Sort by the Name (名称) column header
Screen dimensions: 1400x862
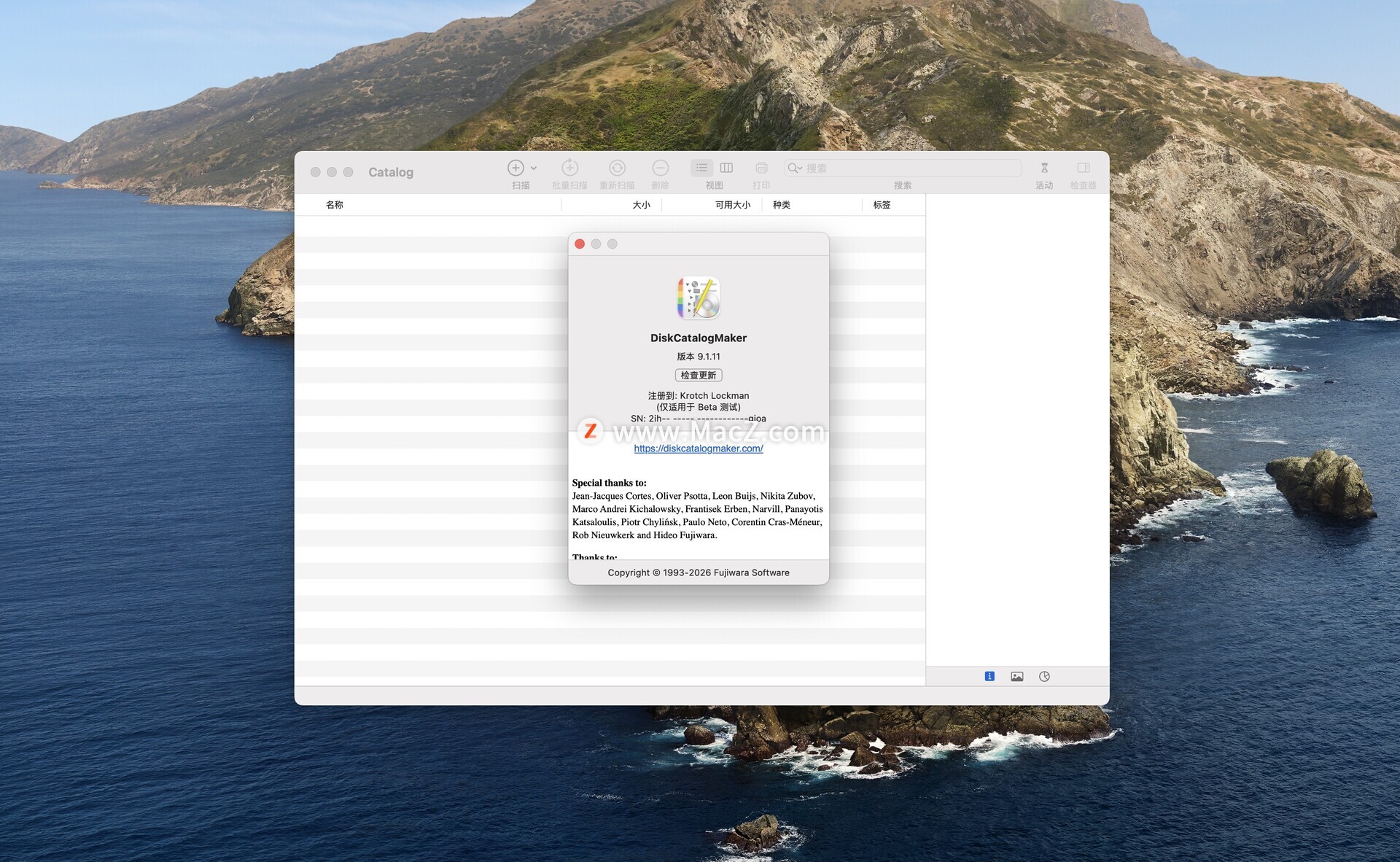pos(335,205)
